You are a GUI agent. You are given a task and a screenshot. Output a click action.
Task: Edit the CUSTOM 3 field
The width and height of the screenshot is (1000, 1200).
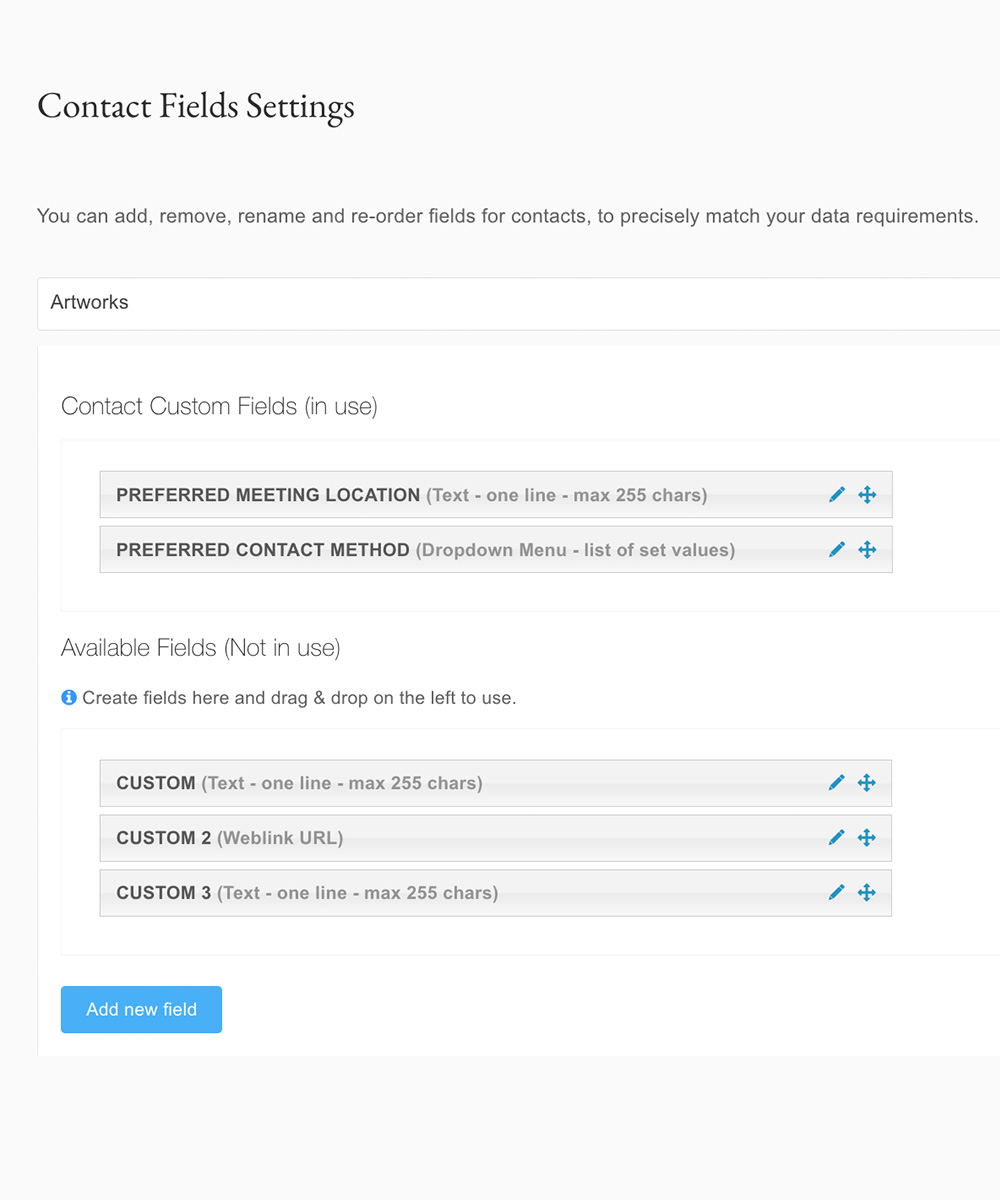click(x=837, y=892)
